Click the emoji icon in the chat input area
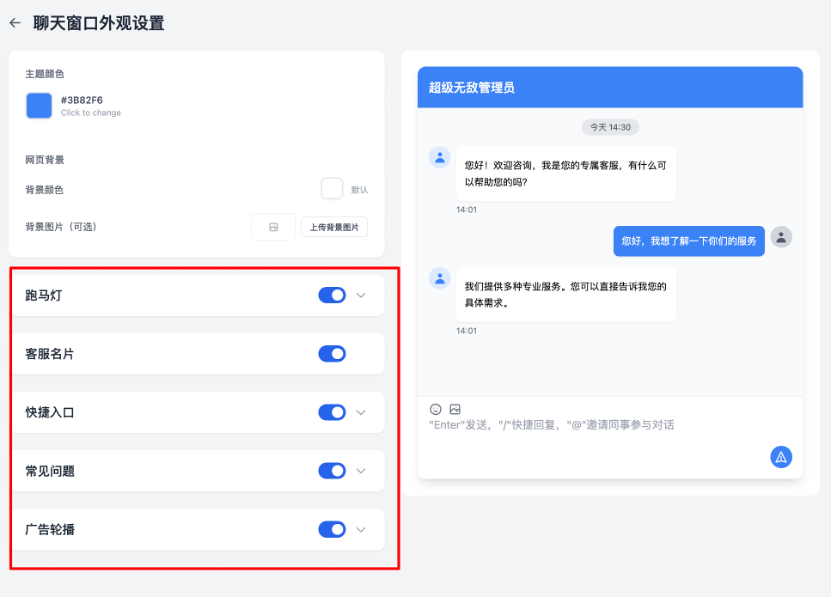Image resolution: width=832 pixels, height=598 pixels. pos(434,408)
